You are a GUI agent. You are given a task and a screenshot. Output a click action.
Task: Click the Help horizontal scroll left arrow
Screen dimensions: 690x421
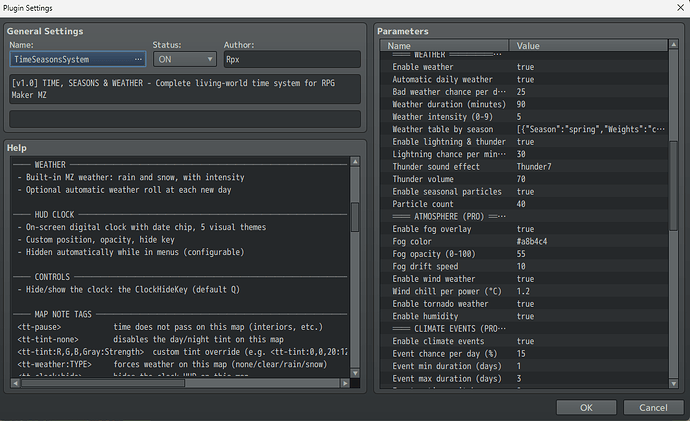point(15,383)
